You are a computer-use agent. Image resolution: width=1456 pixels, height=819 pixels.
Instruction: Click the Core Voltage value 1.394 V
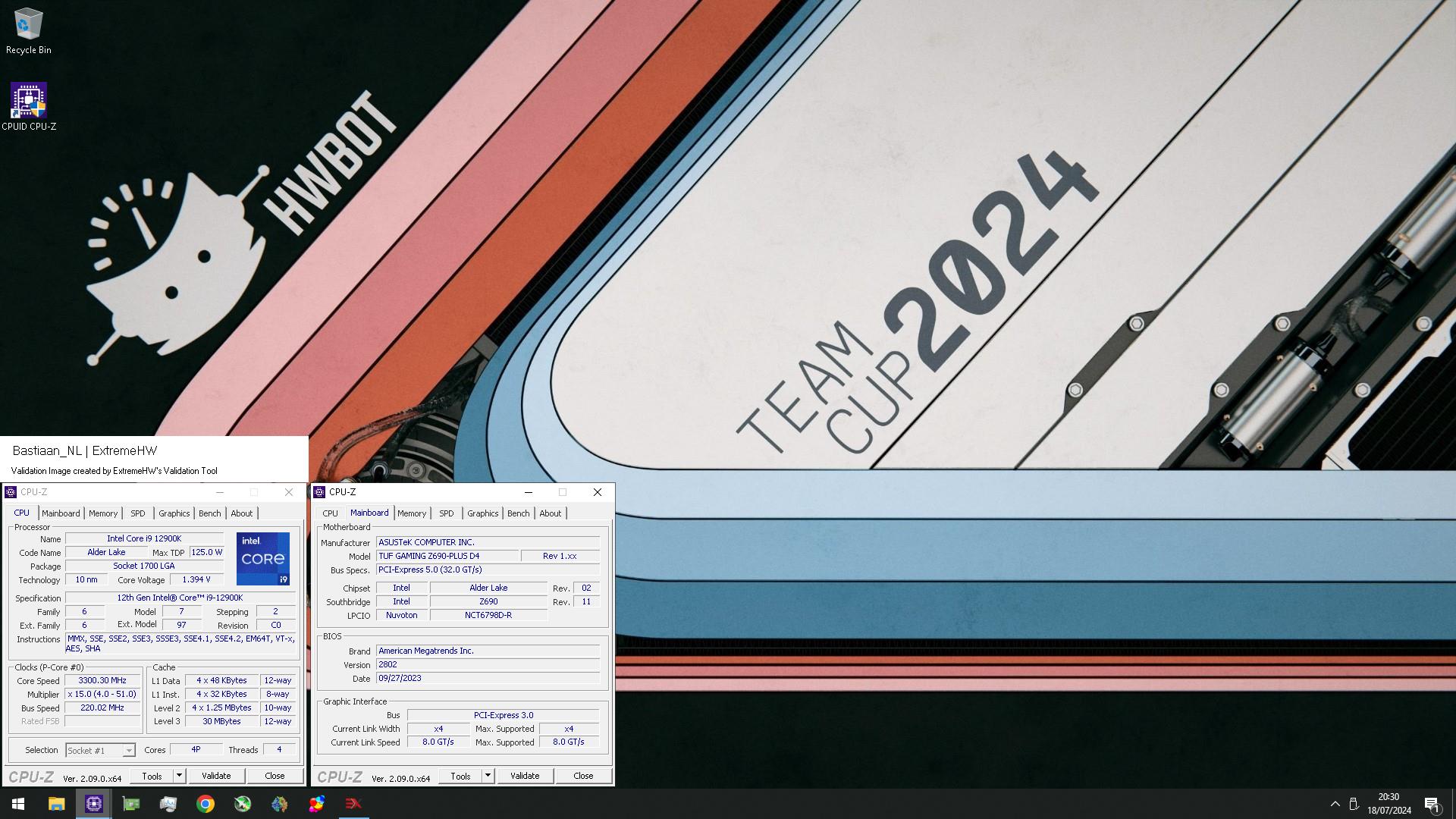pyautogui.click(x=196, y=580)
